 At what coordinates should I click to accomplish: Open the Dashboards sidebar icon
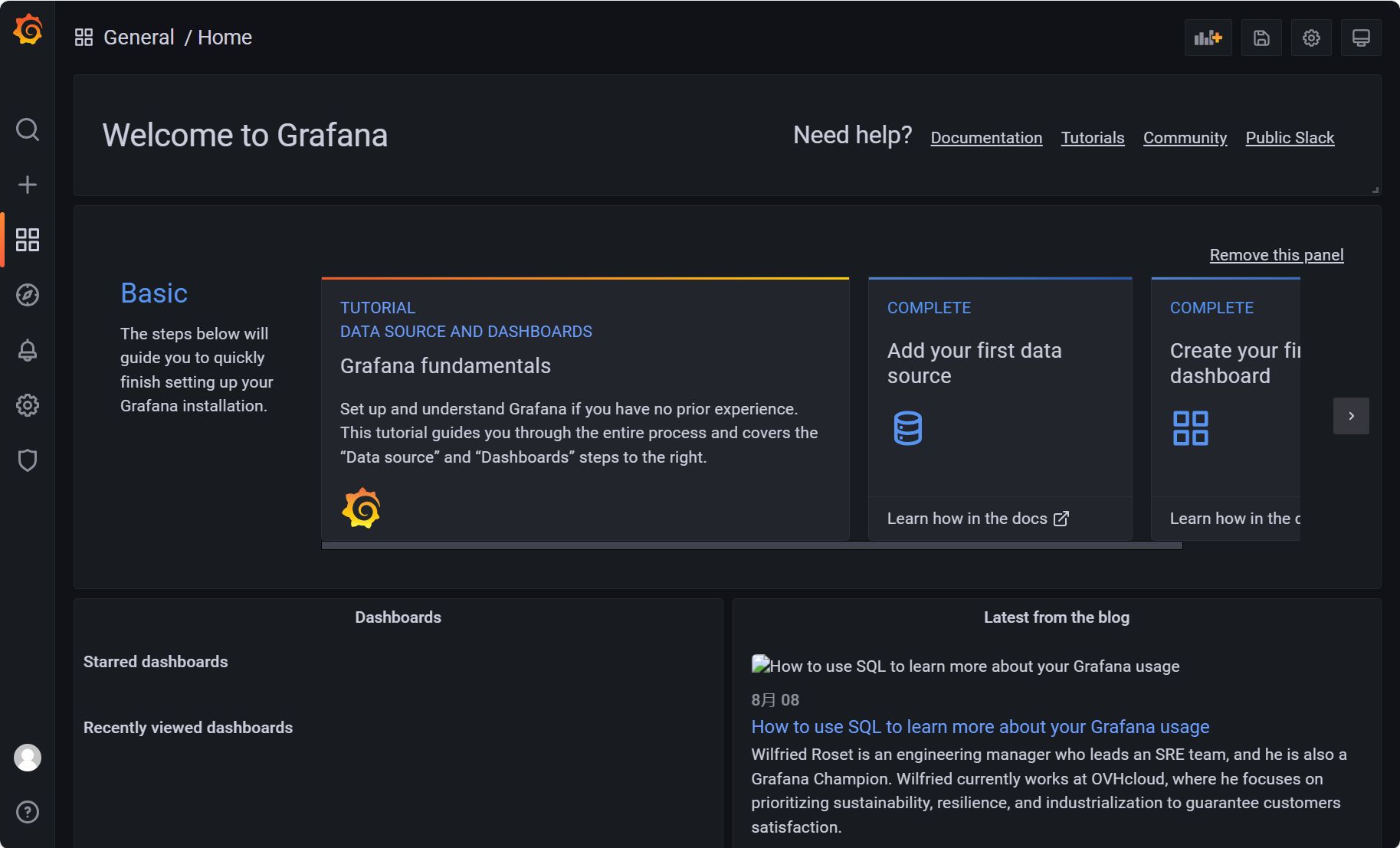click(x=28, y=240)
